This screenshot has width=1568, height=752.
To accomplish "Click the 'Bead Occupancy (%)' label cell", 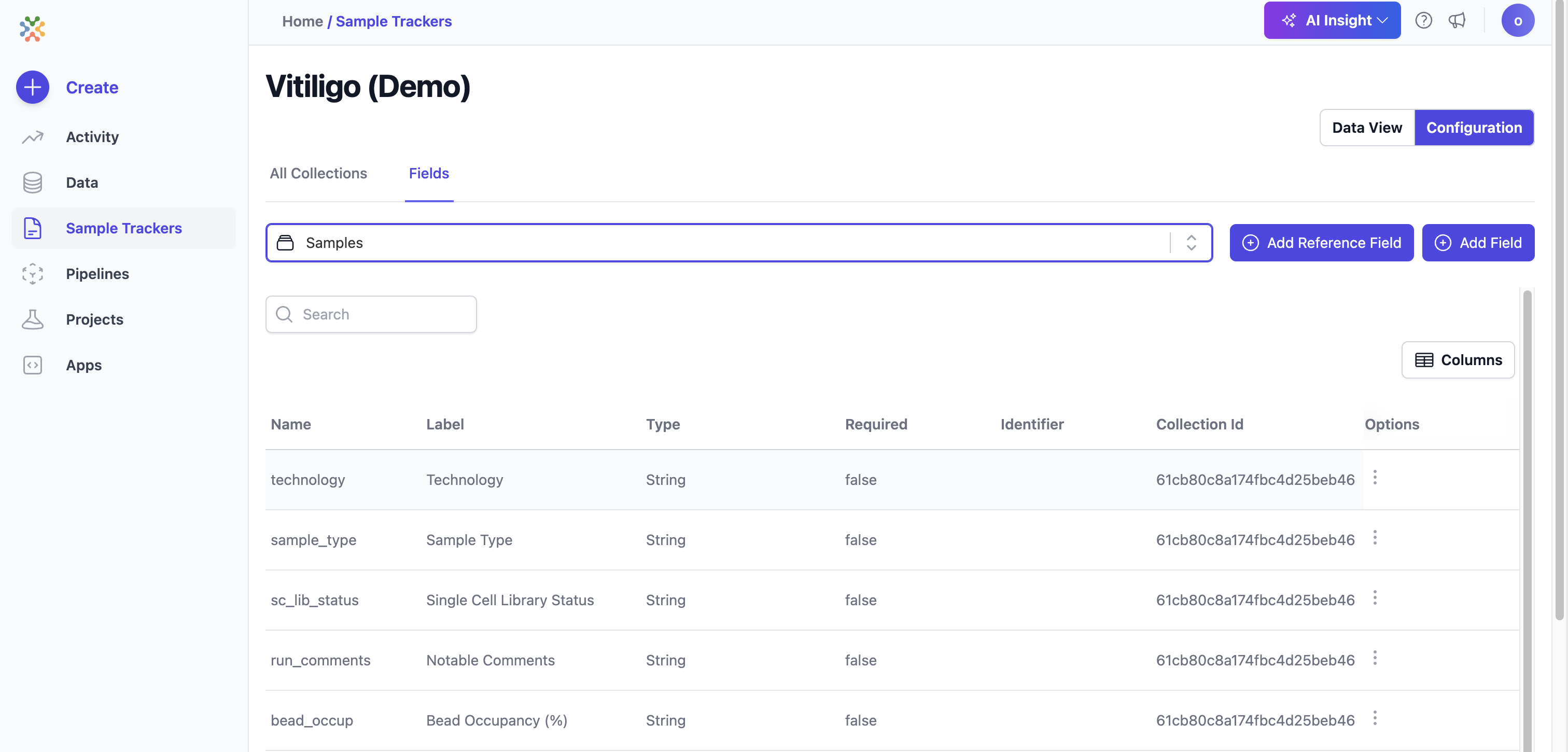I will (496, 720).
